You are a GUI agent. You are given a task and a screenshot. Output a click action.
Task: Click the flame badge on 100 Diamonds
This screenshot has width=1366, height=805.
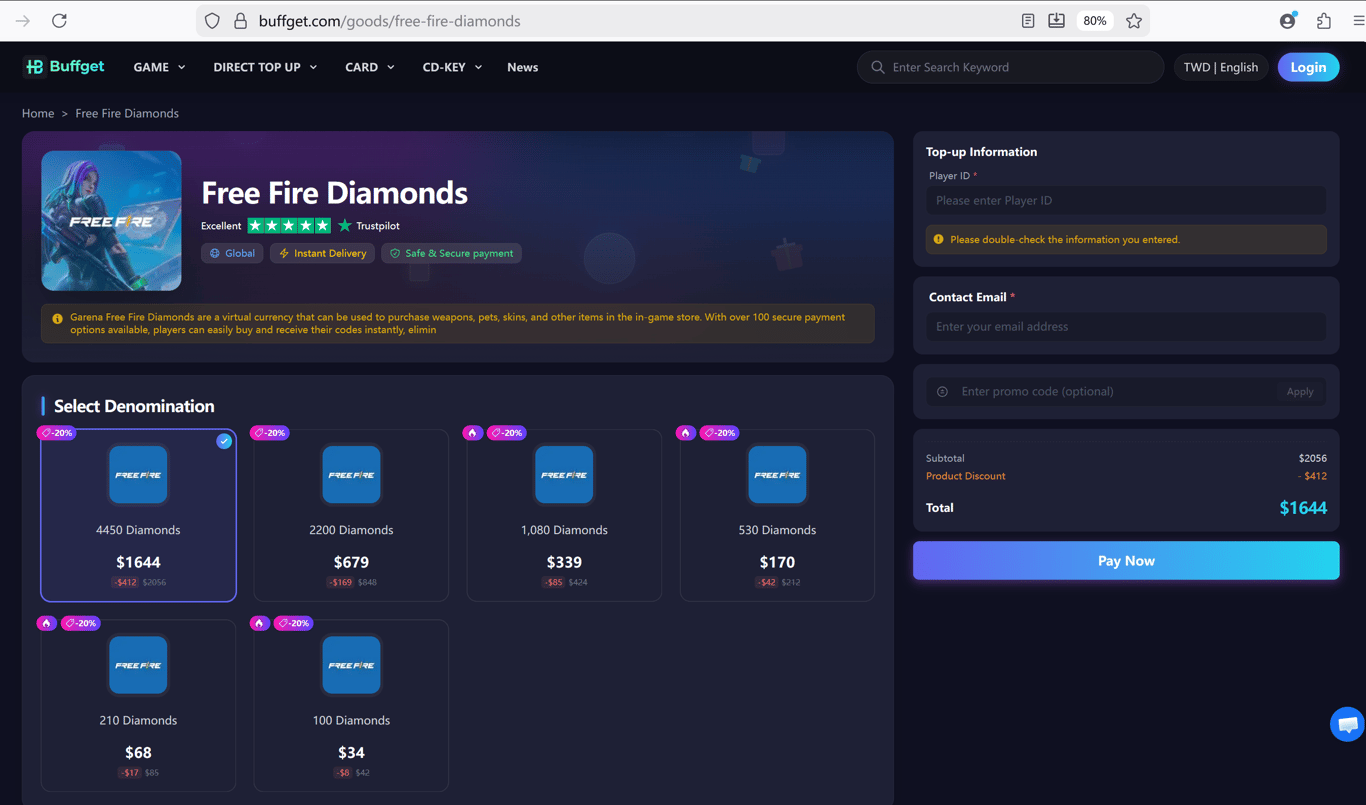point(259,623)
